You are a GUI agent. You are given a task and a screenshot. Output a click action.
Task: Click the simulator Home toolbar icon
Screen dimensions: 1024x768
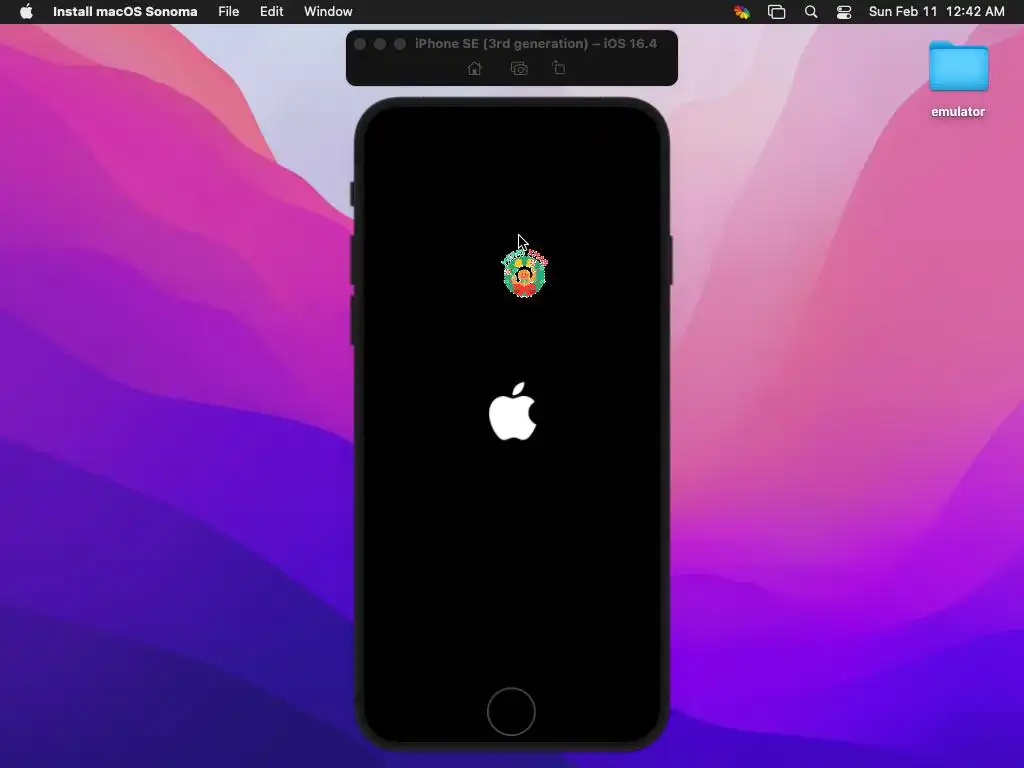475,69
